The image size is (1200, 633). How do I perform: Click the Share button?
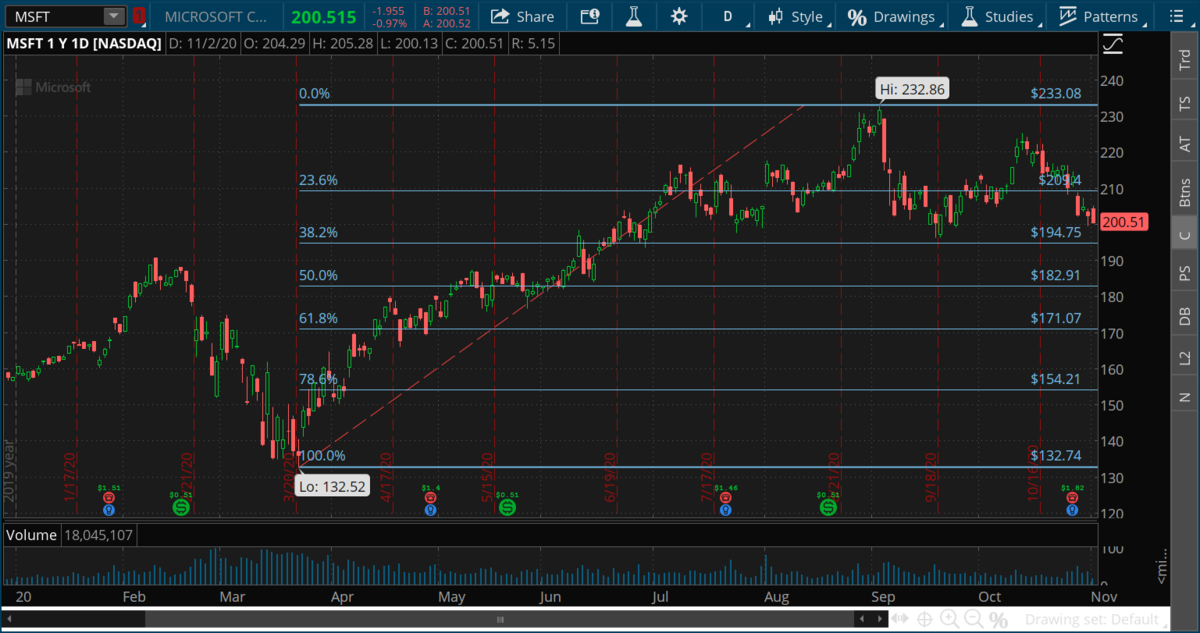click(522, 16)
